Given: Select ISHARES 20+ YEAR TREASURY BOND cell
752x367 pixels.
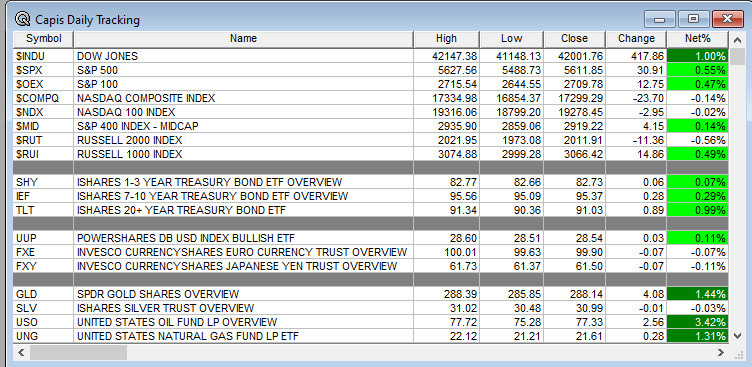Looking at the screenshot, I should (243, 210).
